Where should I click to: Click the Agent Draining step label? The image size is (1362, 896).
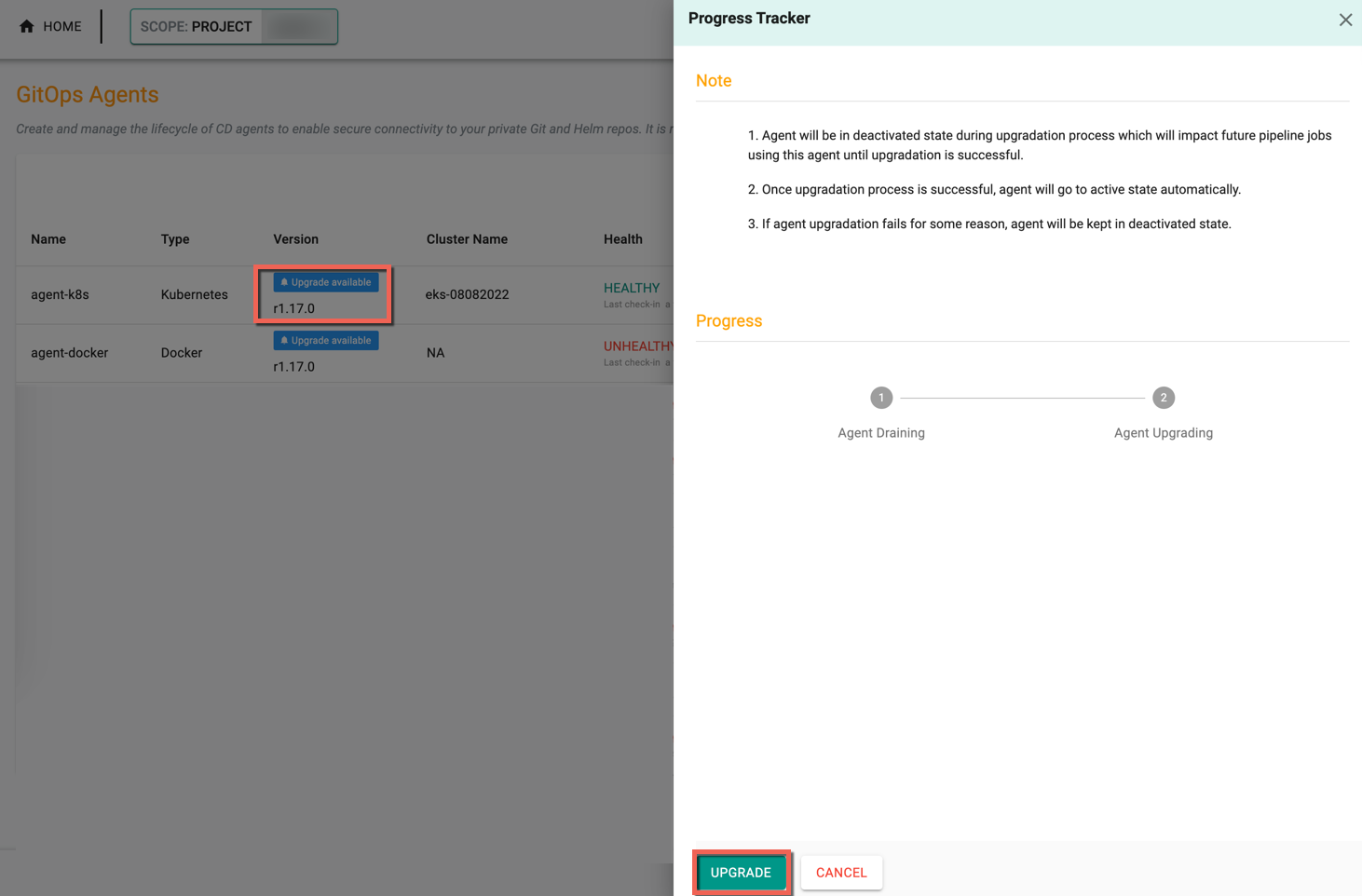pos(881,433)
